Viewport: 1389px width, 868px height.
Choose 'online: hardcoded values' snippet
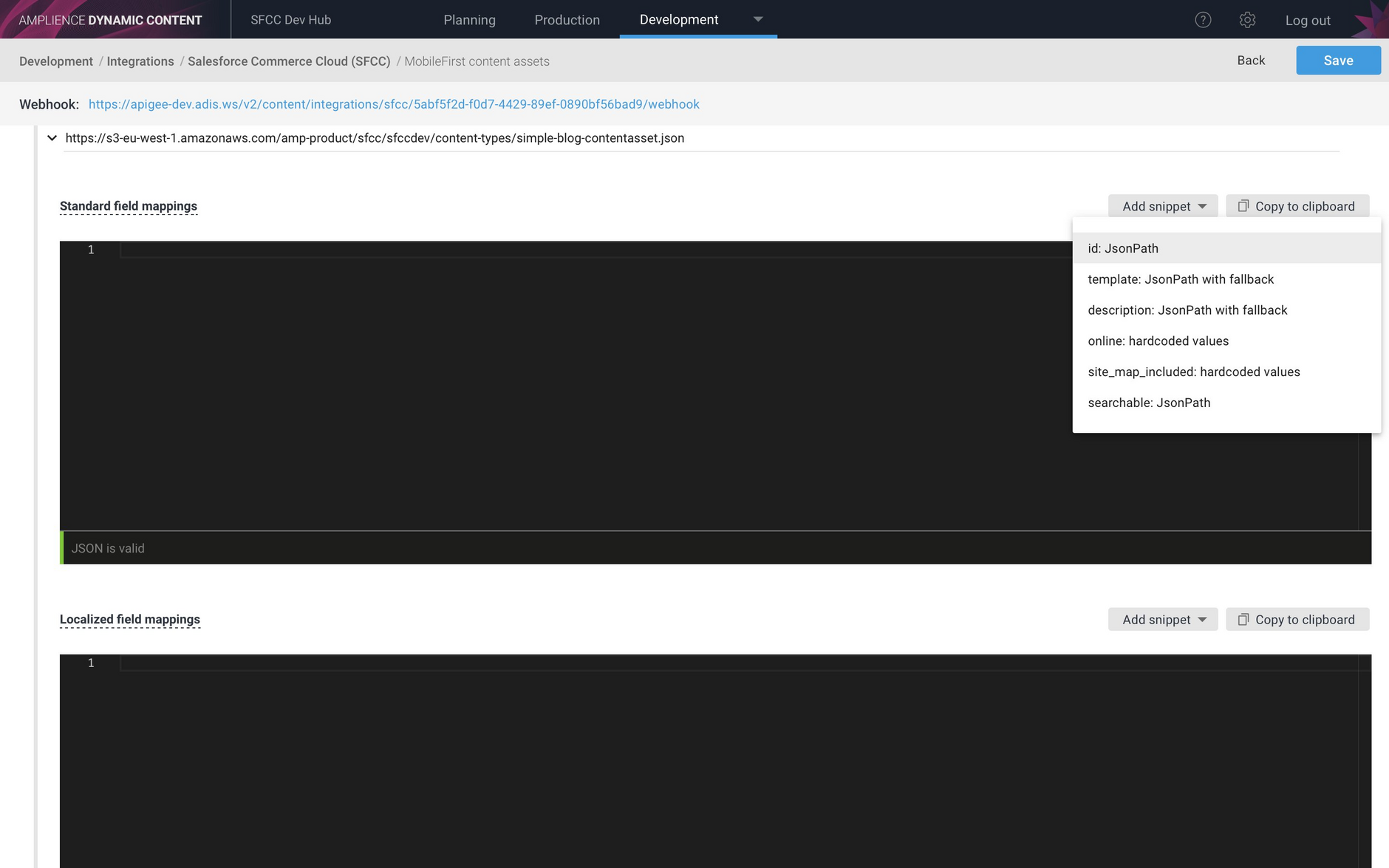point(1226,341)
